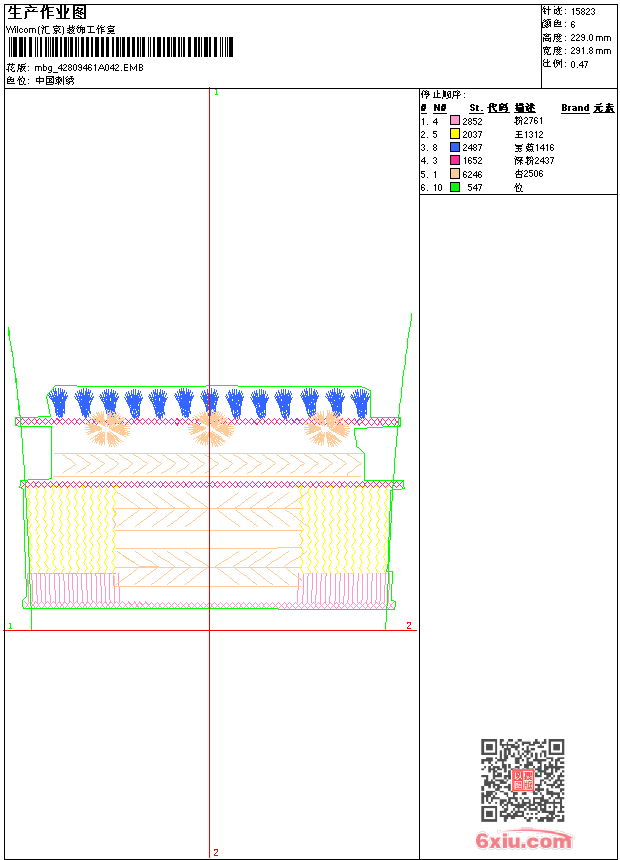The height and width of the screenshot is (860, 620).
Task: Select the yellow color swatch for stitch 2037
Action: (x=455, y=134)
